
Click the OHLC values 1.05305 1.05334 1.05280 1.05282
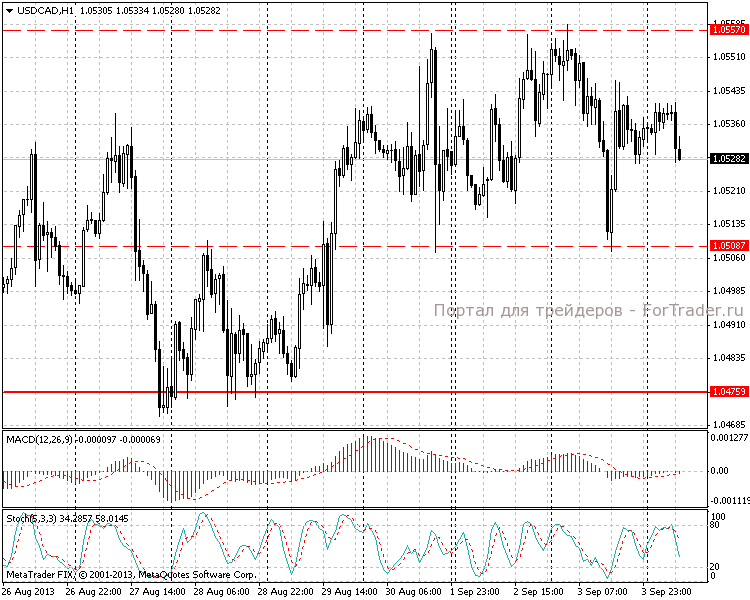tap(150, 11)
